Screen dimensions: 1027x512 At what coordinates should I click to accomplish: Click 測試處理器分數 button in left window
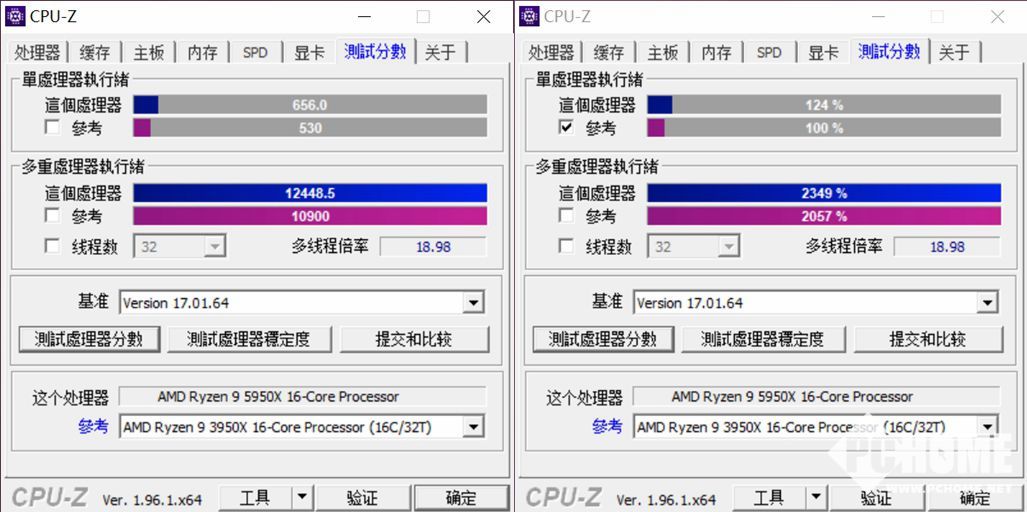89,338
